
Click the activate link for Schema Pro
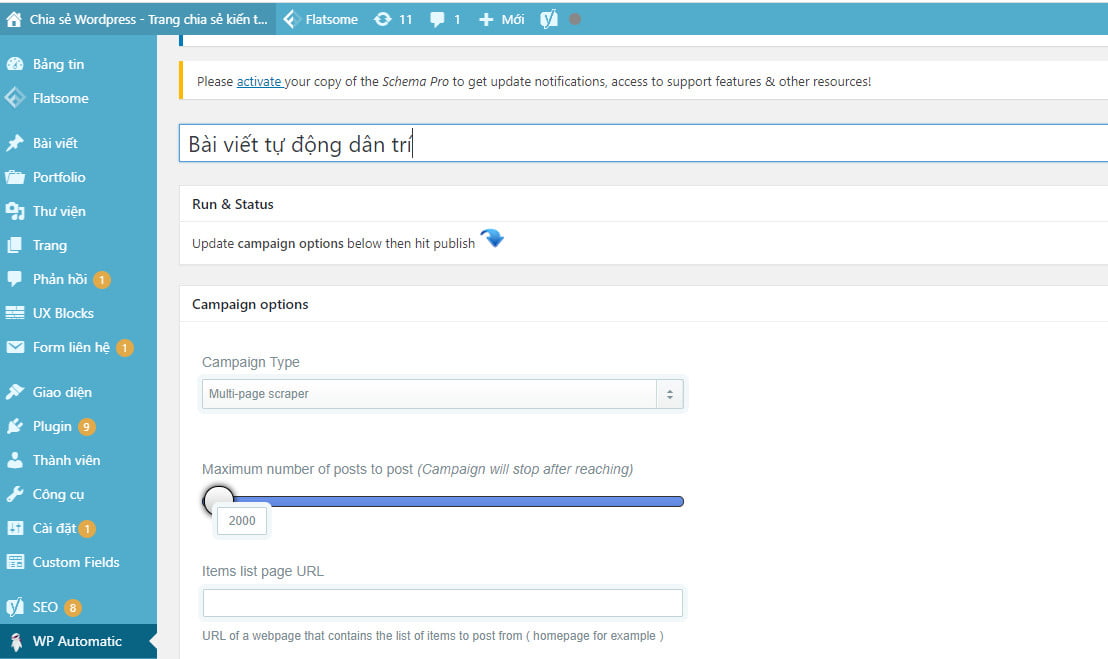[x=260, y=81]
